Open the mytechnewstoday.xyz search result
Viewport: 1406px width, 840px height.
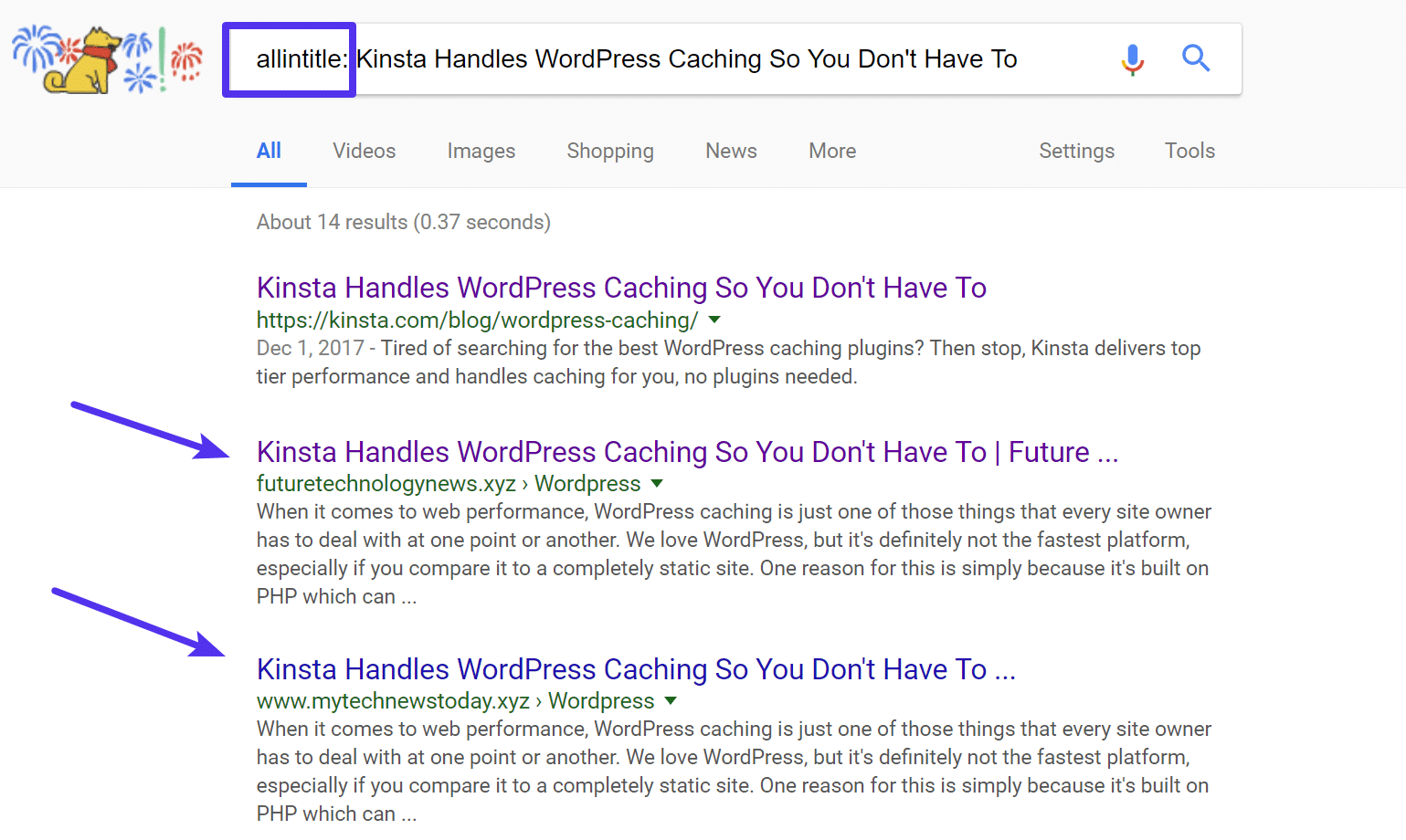pos(634,668)
